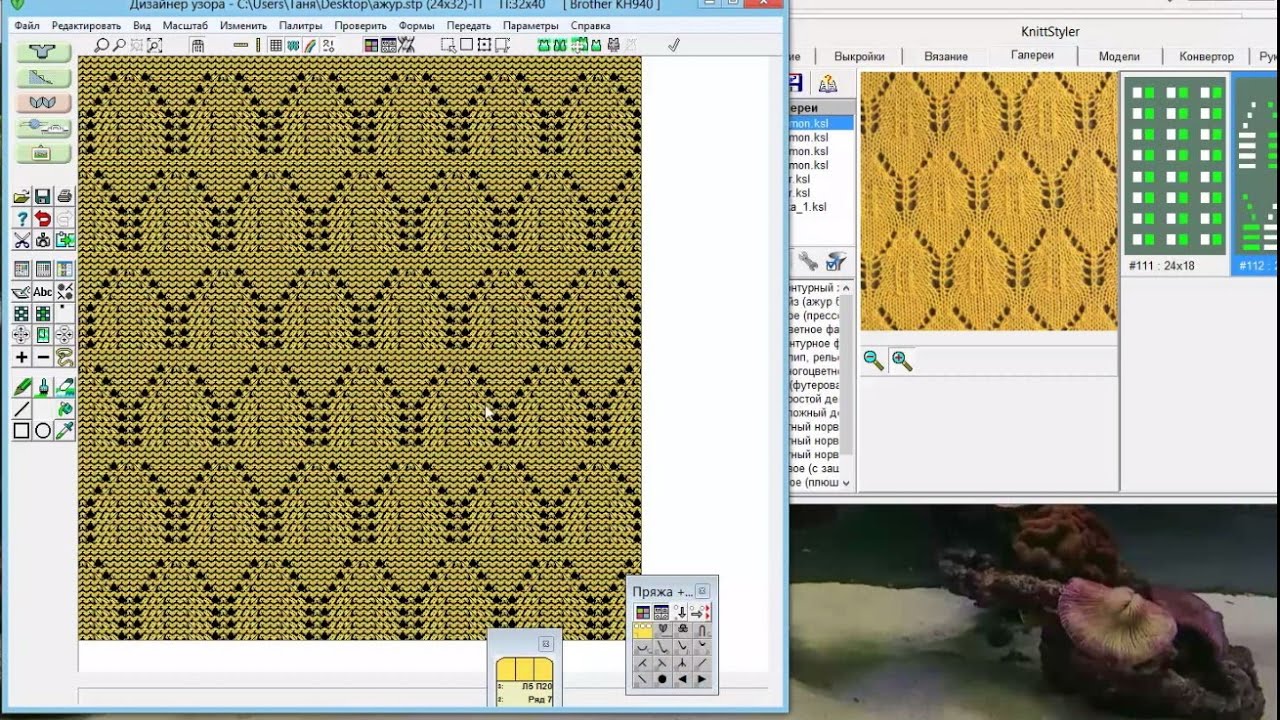
Task: Click zoom-out magnifier under KnittStyler preview
Action: click(x=874, y=361)
